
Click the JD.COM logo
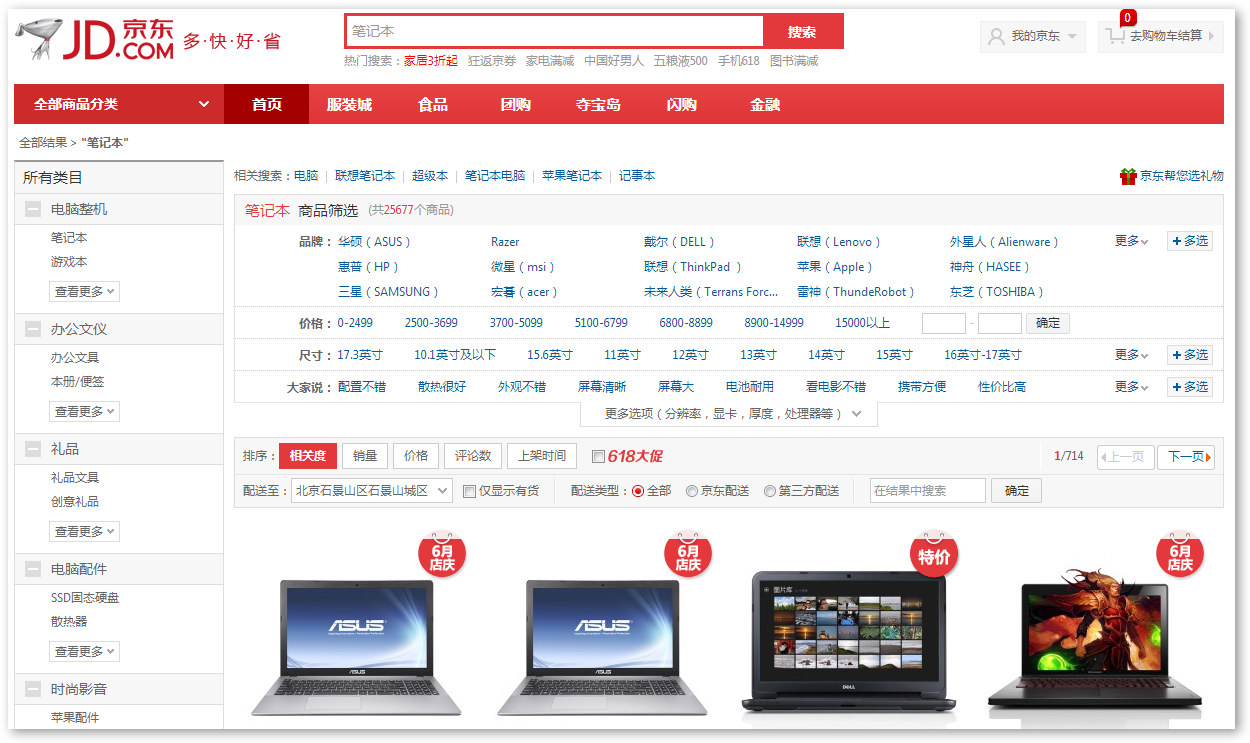pyautogui.click(x=95, y=38)
